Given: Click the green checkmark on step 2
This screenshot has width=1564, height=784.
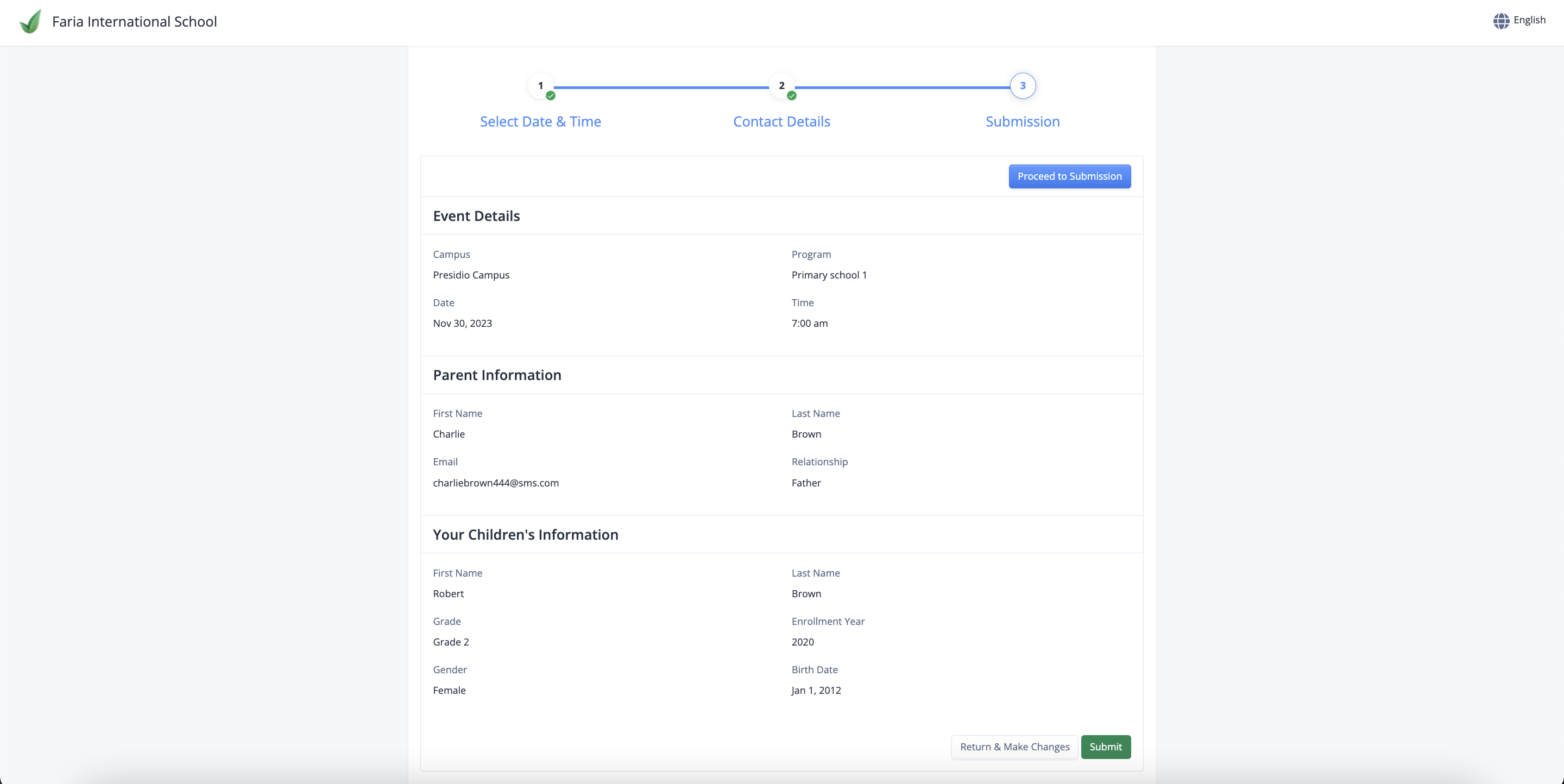Looking at the screenshot, I should [x=791, y=95].
